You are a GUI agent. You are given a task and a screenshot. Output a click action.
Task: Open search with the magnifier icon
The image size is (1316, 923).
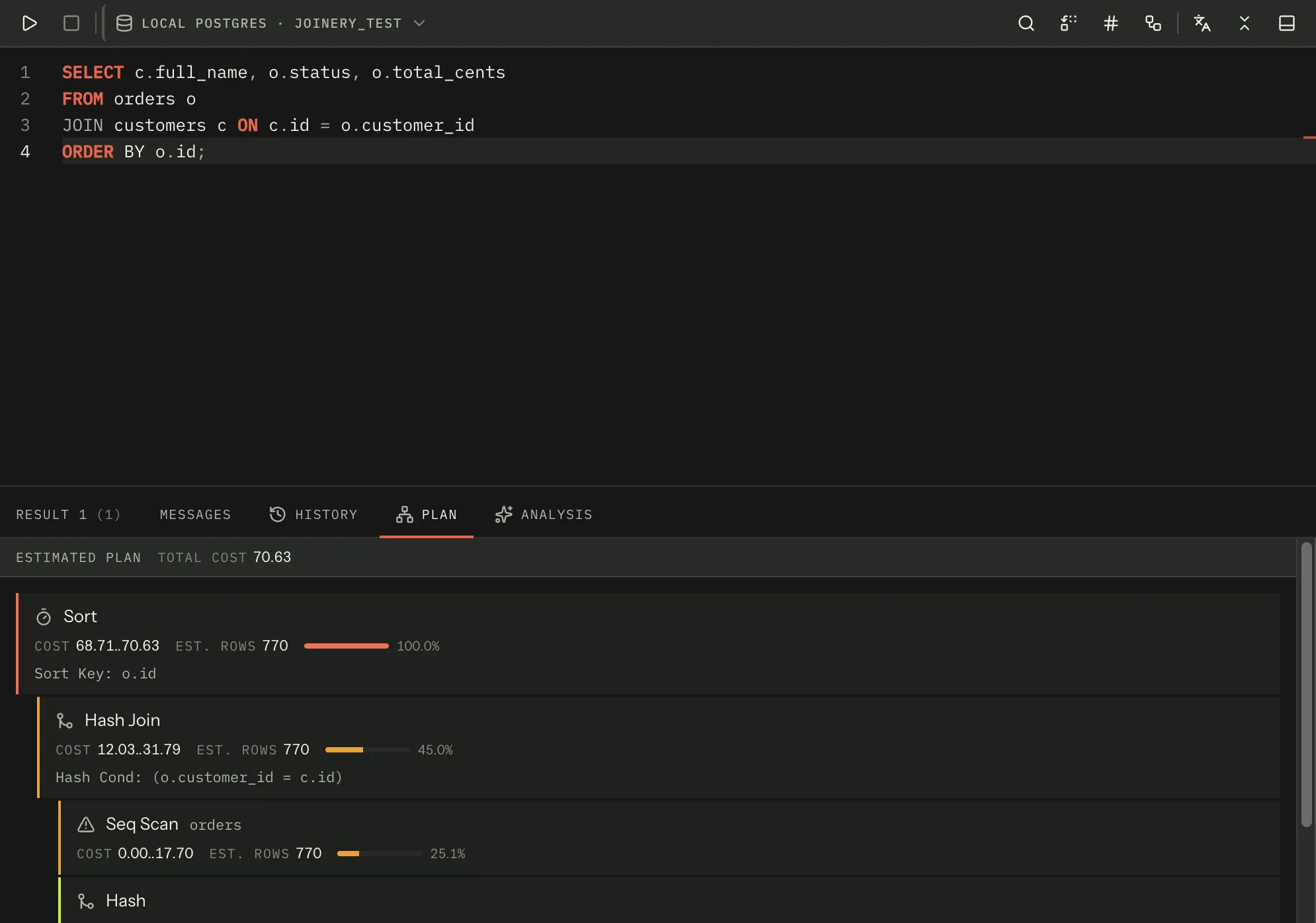(x=1026, y=23)
